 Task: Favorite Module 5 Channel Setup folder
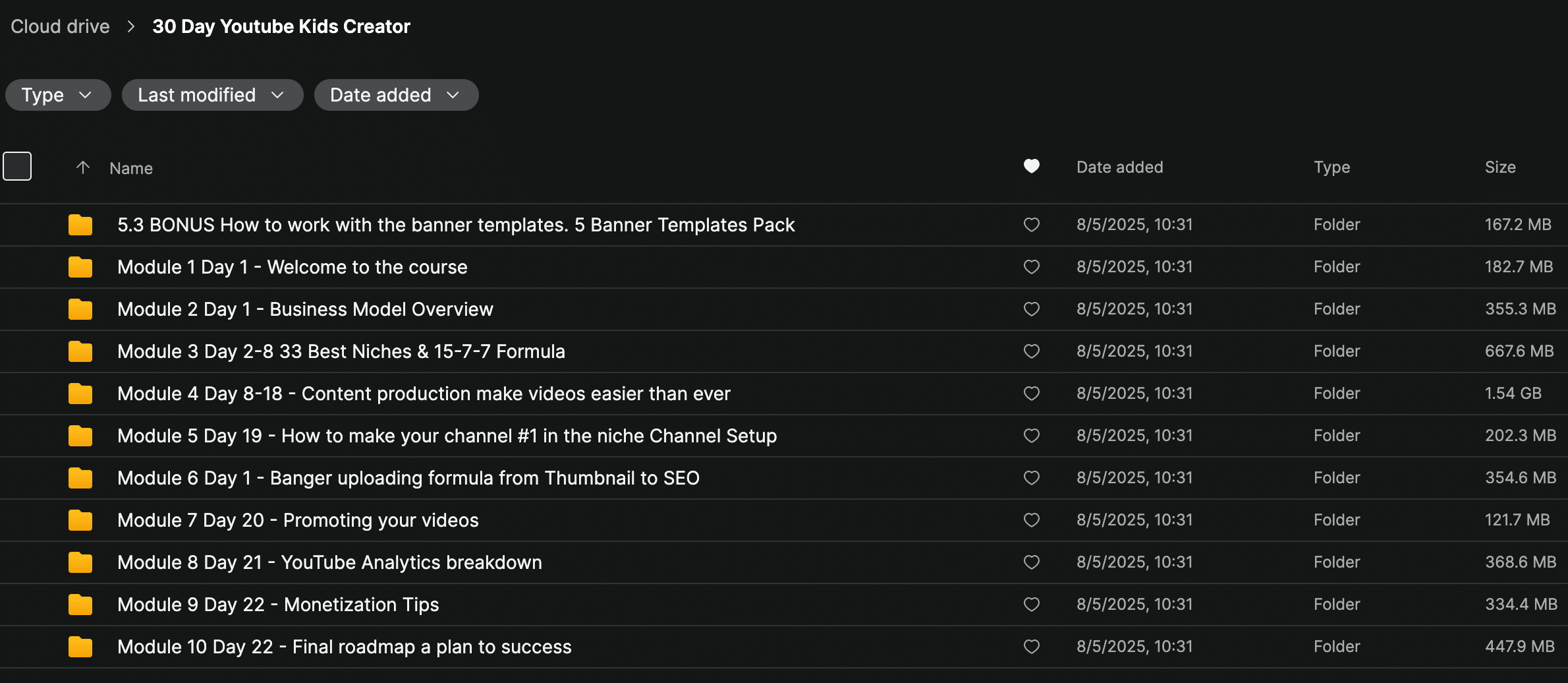1031,436
